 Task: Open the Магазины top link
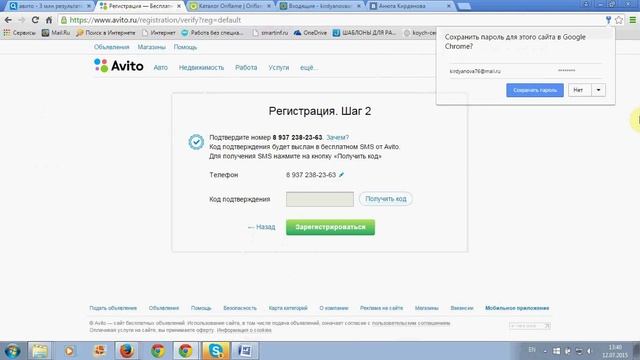tap(151, 47)
